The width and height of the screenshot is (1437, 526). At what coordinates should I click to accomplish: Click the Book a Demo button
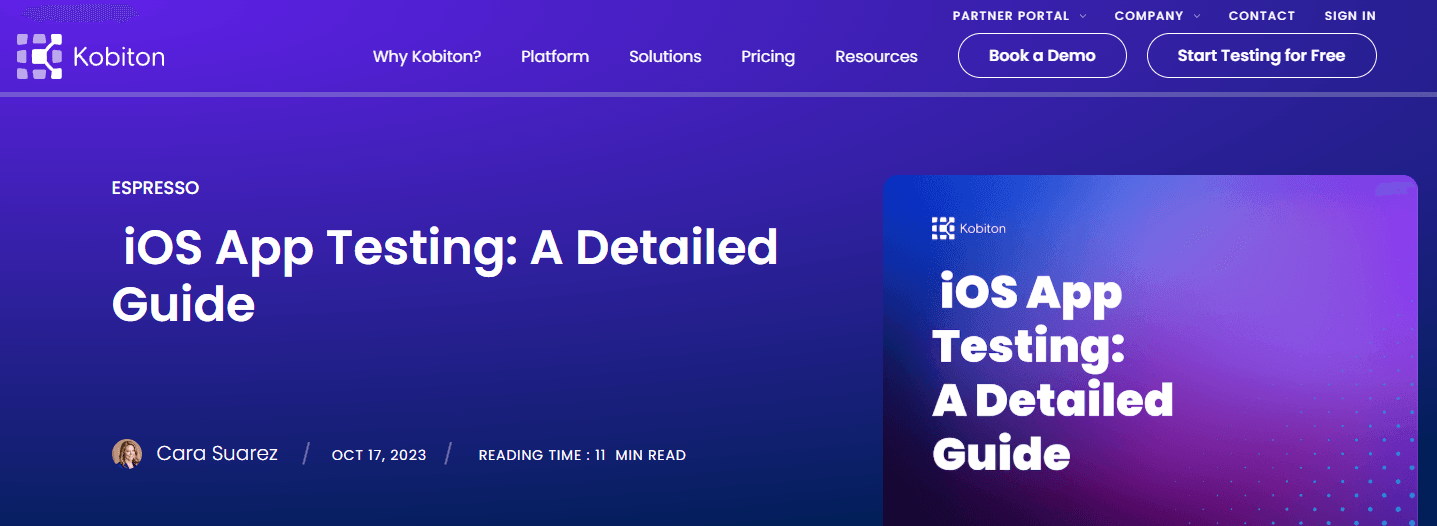(1042, 56)
